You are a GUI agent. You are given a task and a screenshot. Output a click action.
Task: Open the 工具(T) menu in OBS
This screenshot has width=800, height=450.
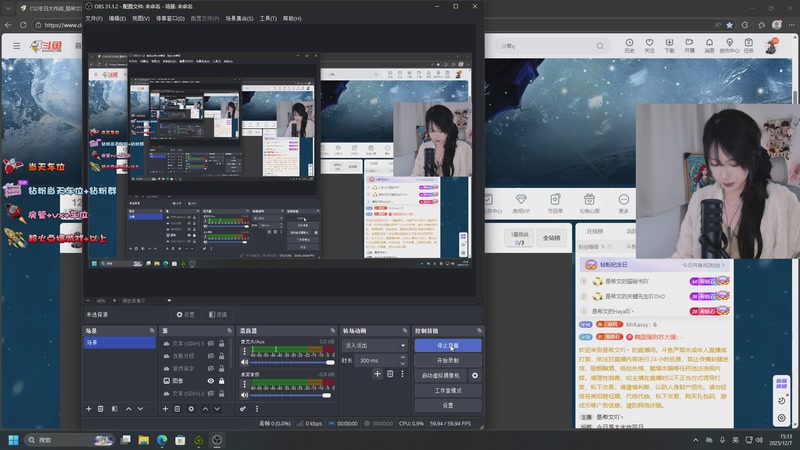(268, 18)
